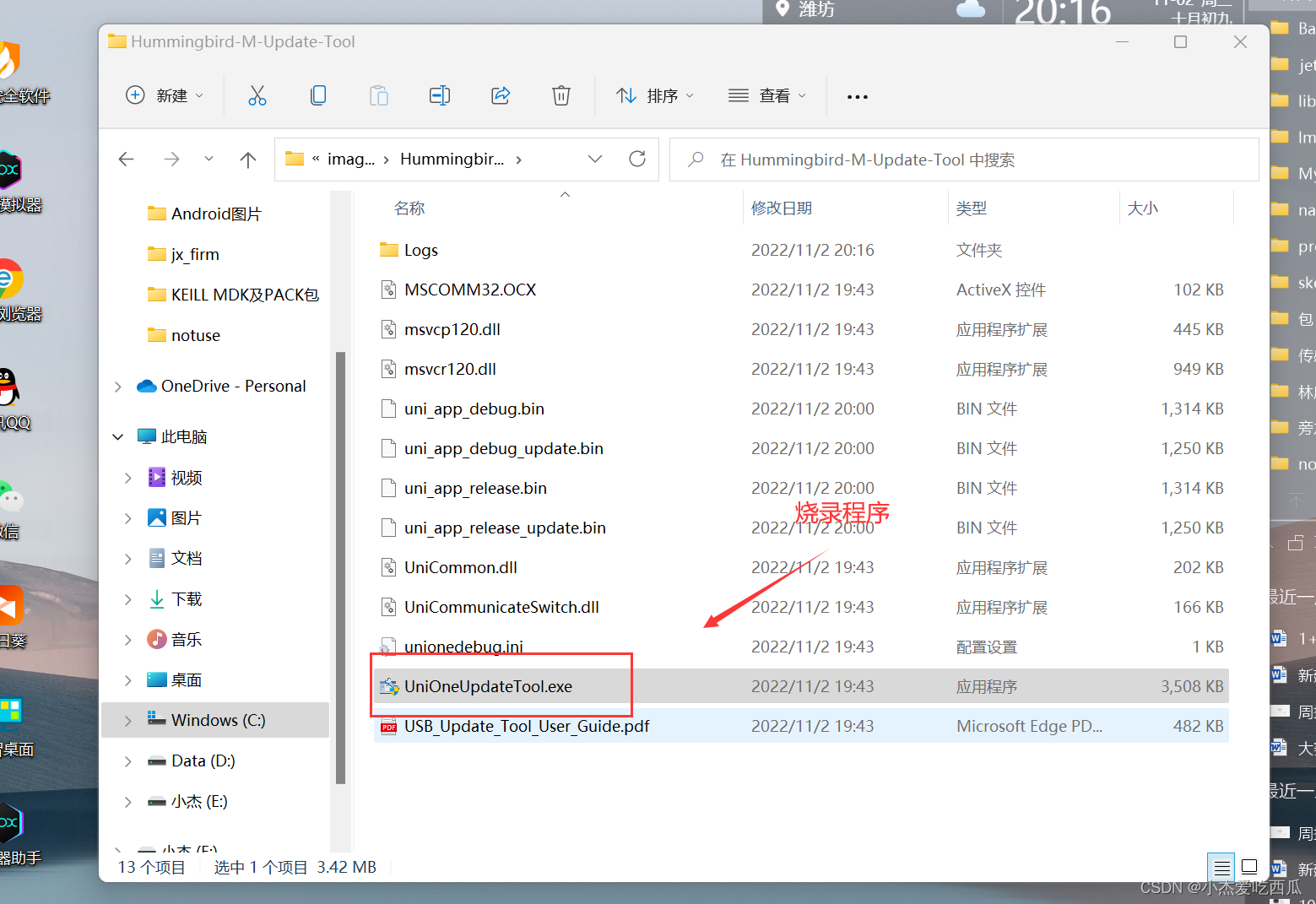Open the New (新建) dropdown menu
Image resolution: width=1316 pixels, height=904 pixels.
coord(165,95)
